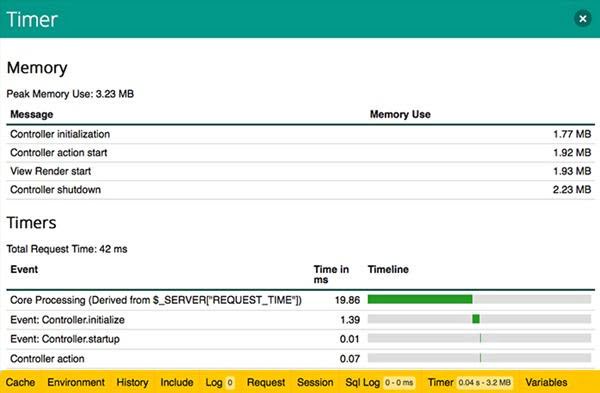Viewport: 600px width, 393px height.
Task: Click the 1.92 MB memory value
Action: coord(572,153)
